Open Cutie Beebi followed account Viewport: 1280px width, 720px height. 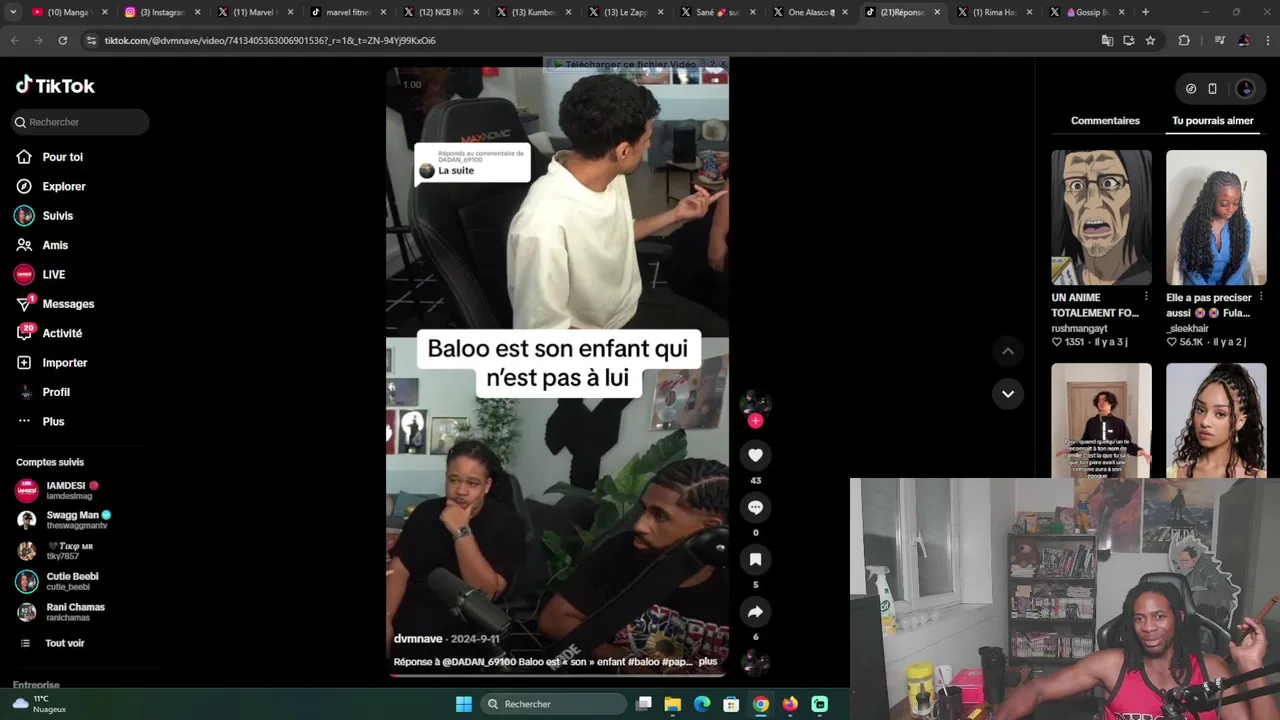click(70, 581)
